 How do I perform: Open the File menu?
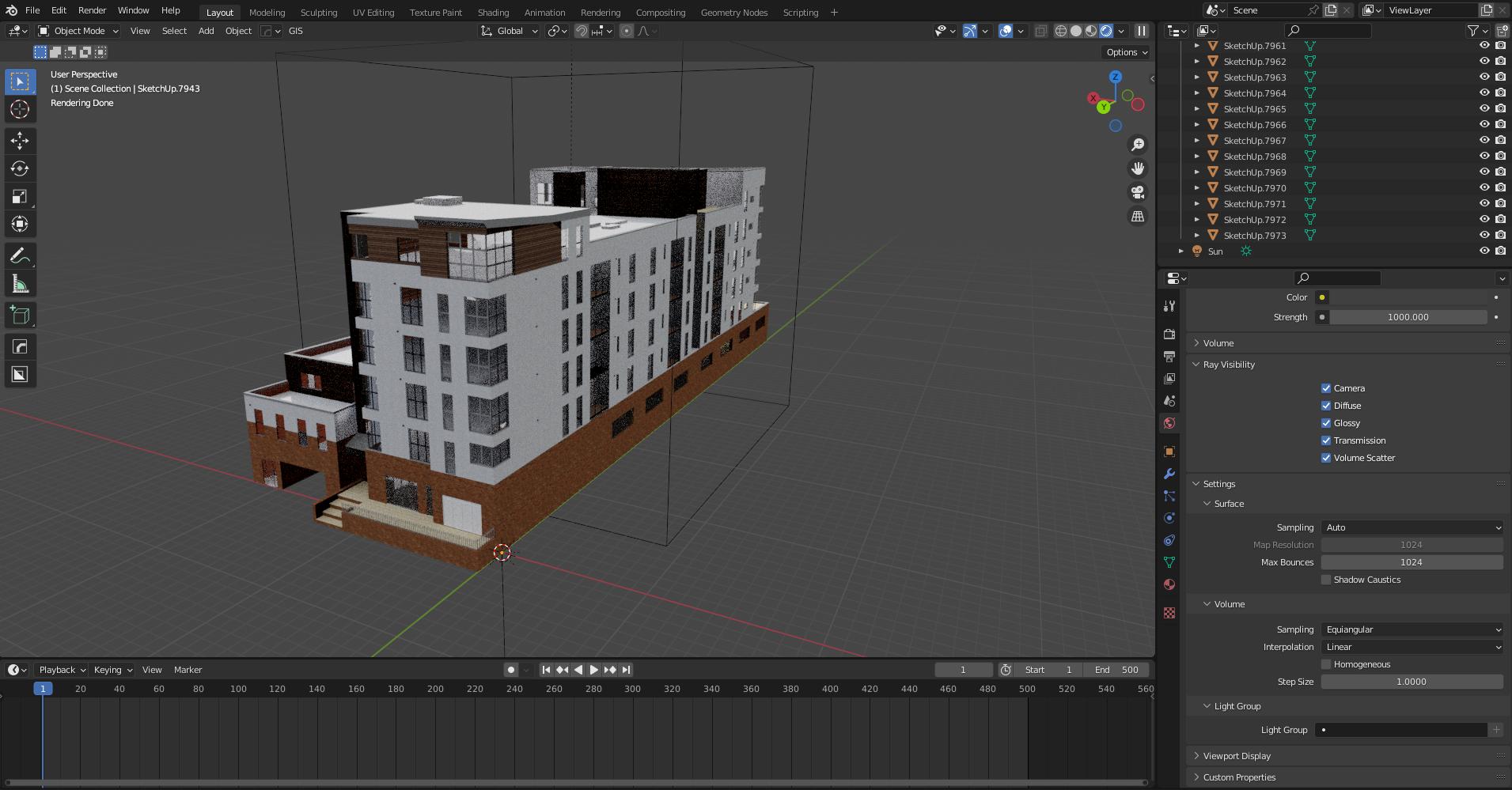tap(32, 10)
